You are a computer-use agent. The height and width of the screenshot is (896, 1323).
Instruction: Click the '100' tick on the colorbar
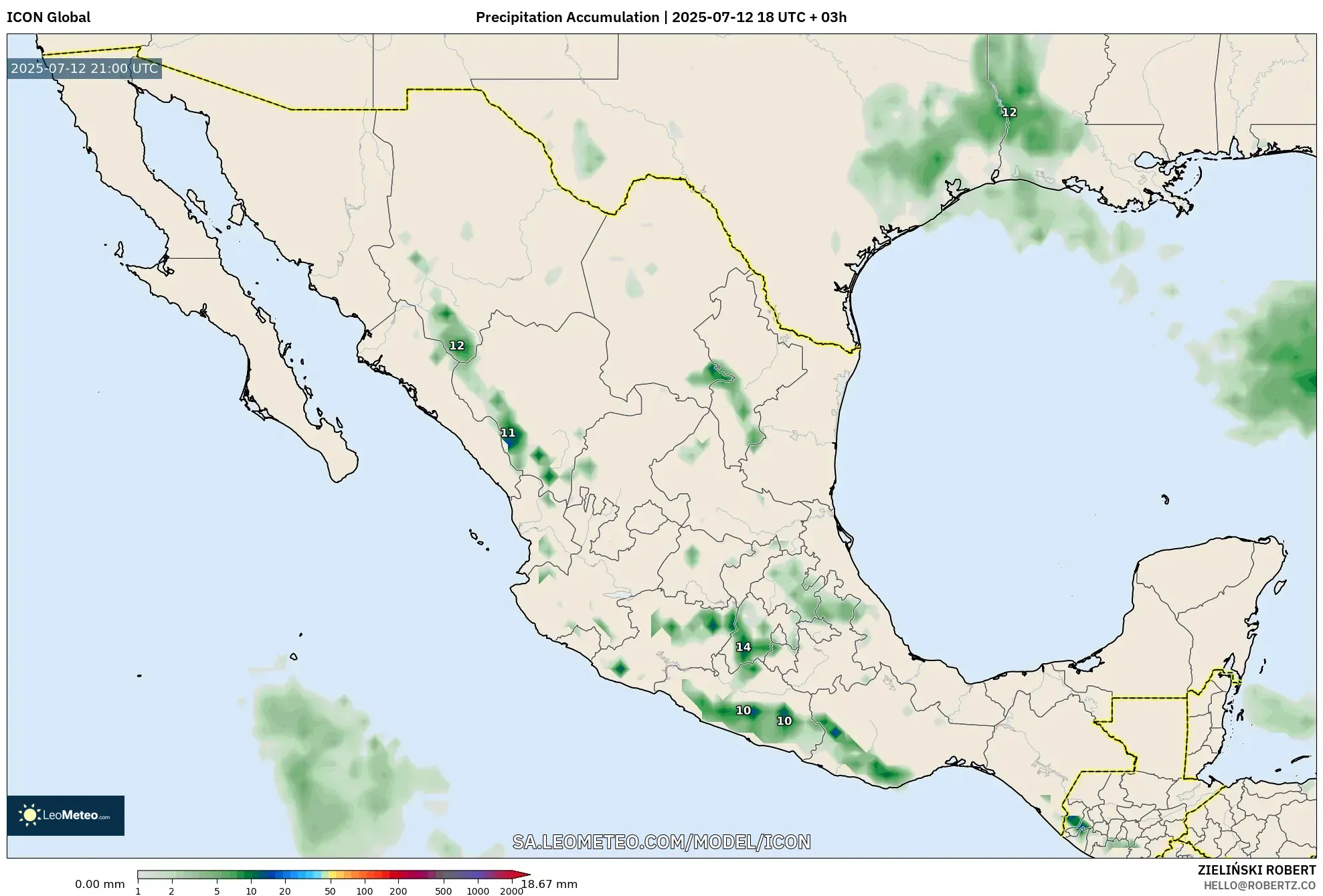point(364,891)
